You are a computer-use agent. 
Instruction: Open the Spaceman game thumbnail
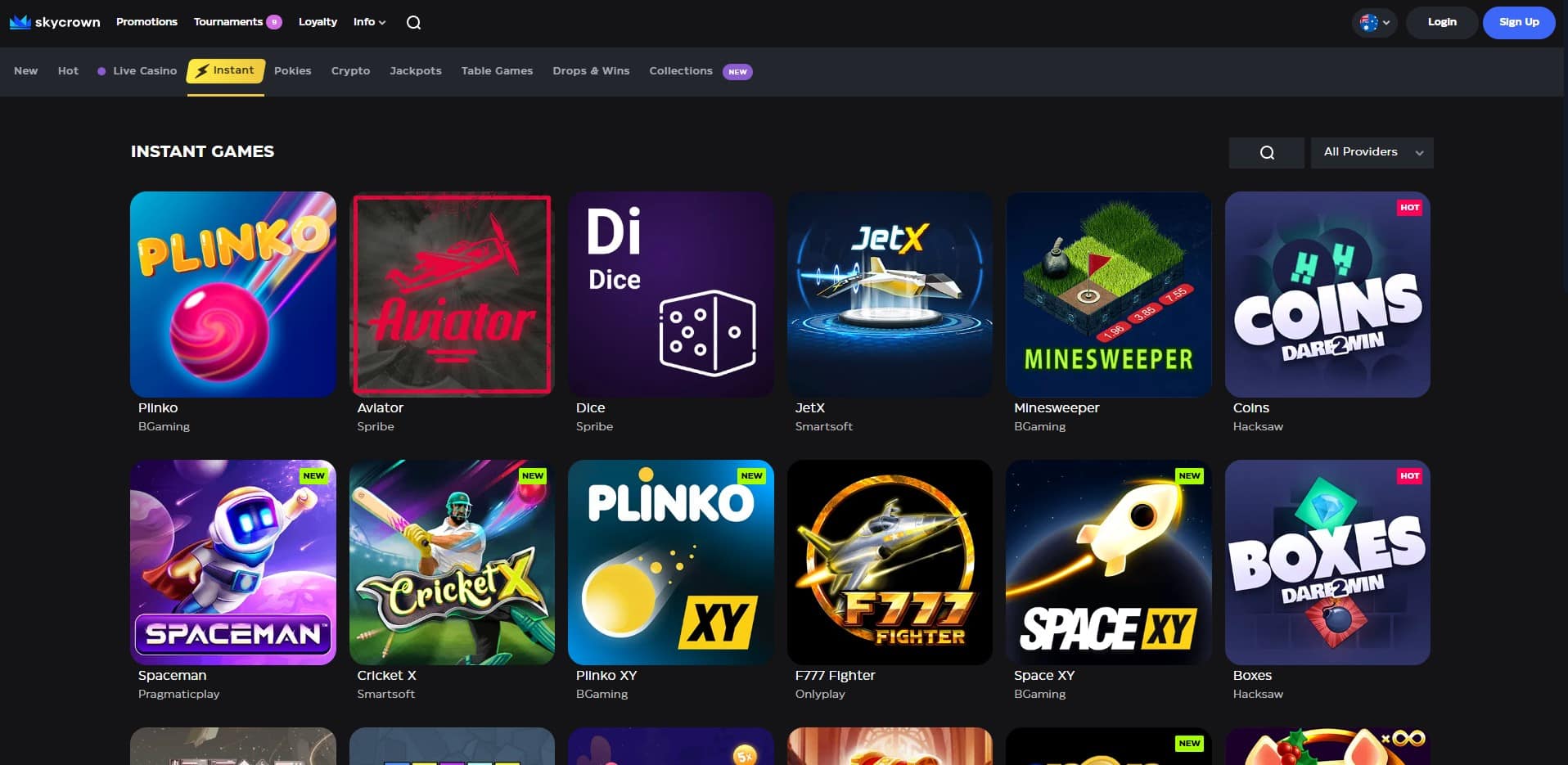[232, 562]
